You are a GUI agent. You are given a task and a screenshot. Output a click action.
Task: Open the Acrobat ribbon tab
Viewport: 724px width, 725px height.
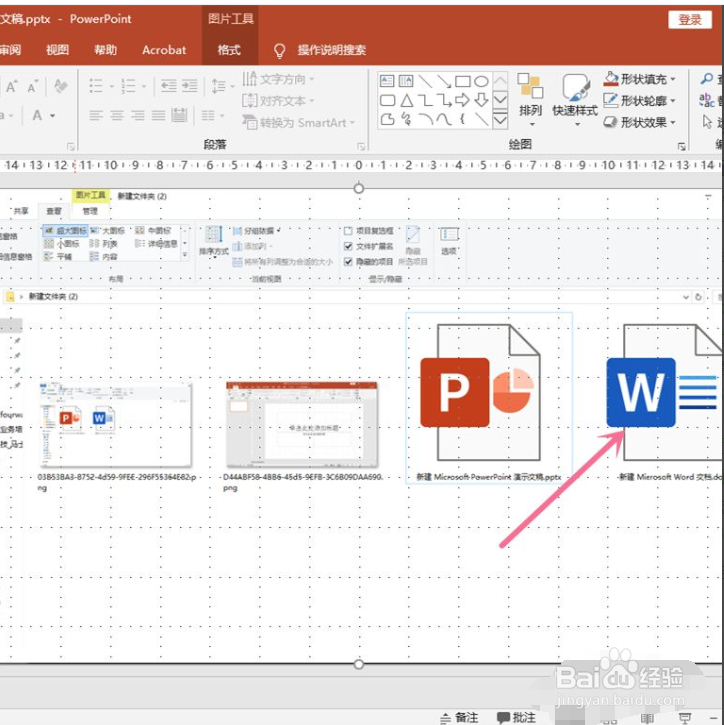coord(164,50)
